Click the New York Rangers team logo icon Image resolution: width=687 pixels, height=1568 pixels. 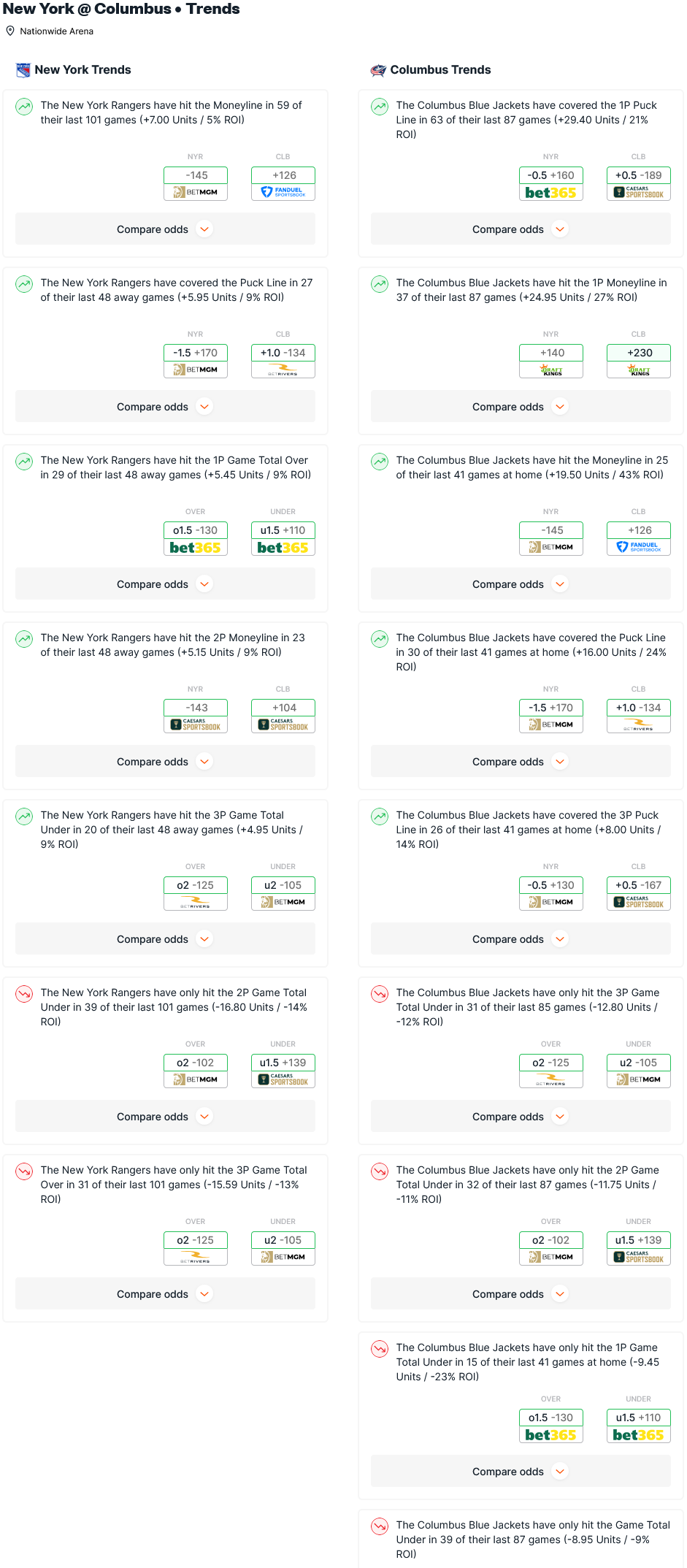23,70
